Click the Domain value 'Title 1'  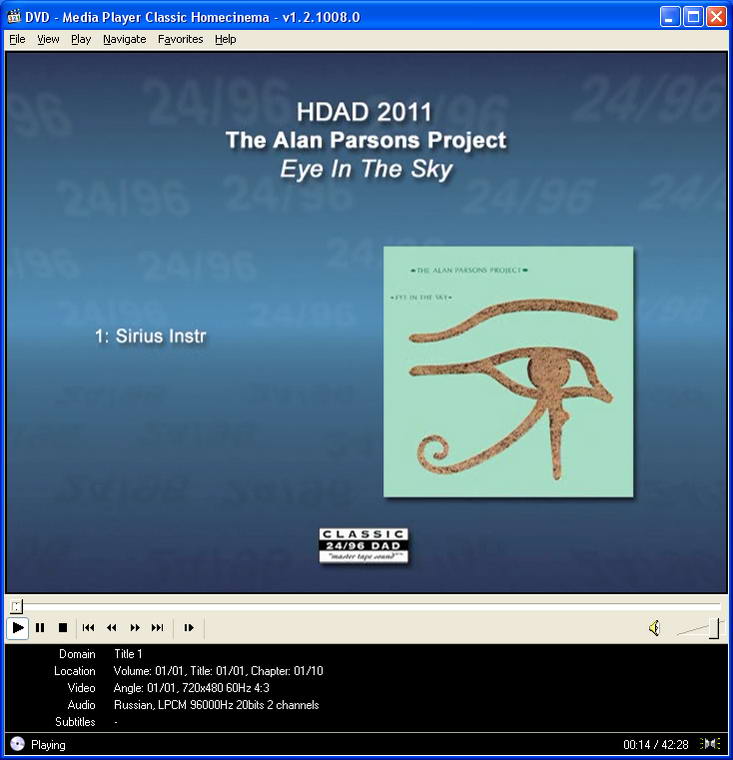[128, 654]
